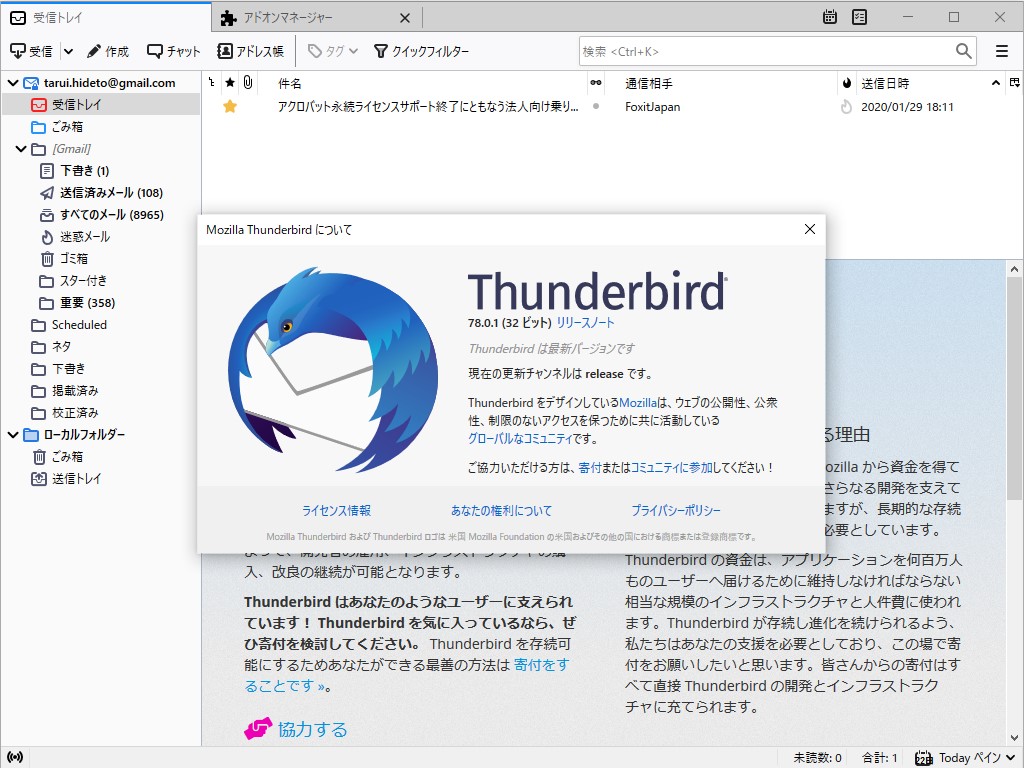Toggle the star on the FoxitJapan message
The height and width of the screenshot is (768, 1024).
(x=230, y=107)
